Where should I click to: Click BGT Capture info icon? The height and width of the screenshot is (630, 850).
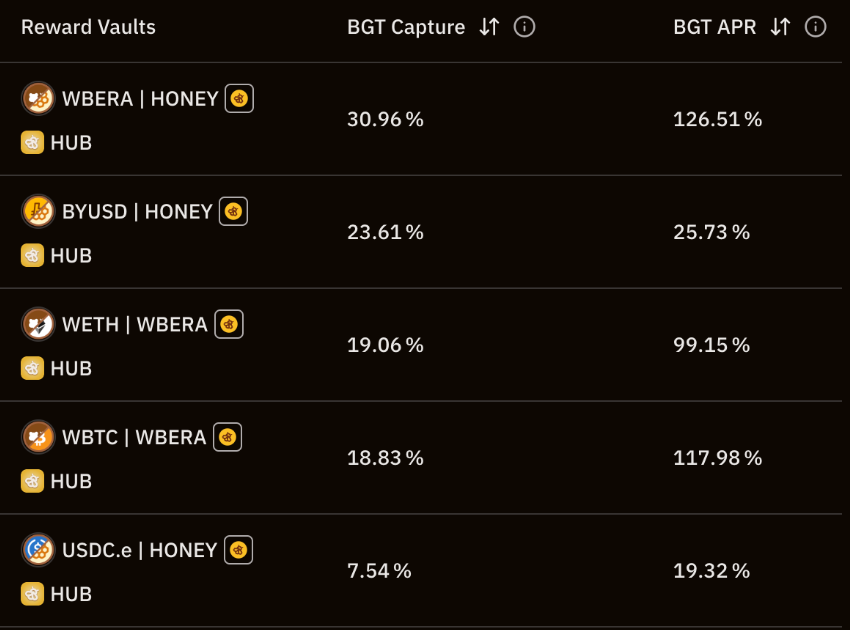coord(524,27)
